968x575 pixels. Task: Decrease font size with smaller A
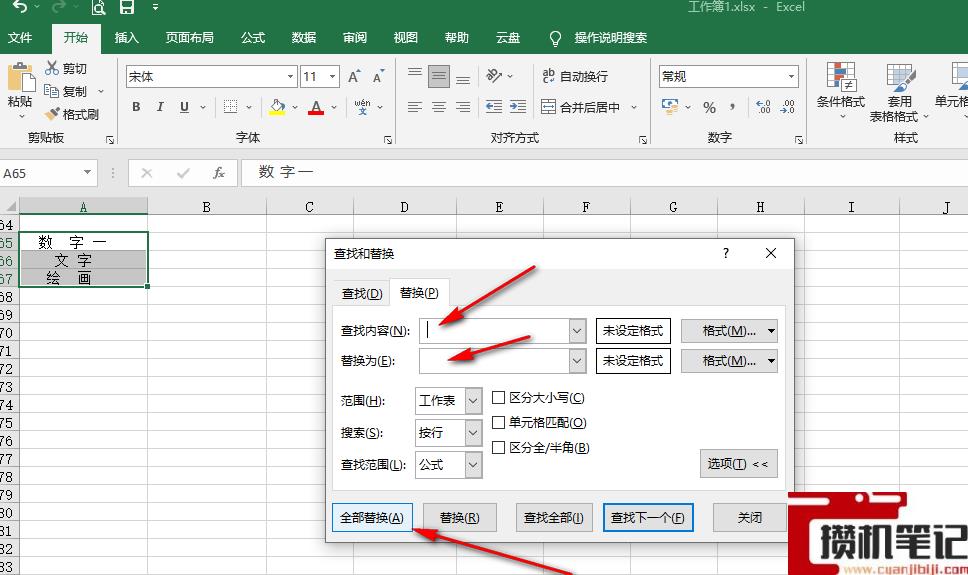[x=378, y=77]
